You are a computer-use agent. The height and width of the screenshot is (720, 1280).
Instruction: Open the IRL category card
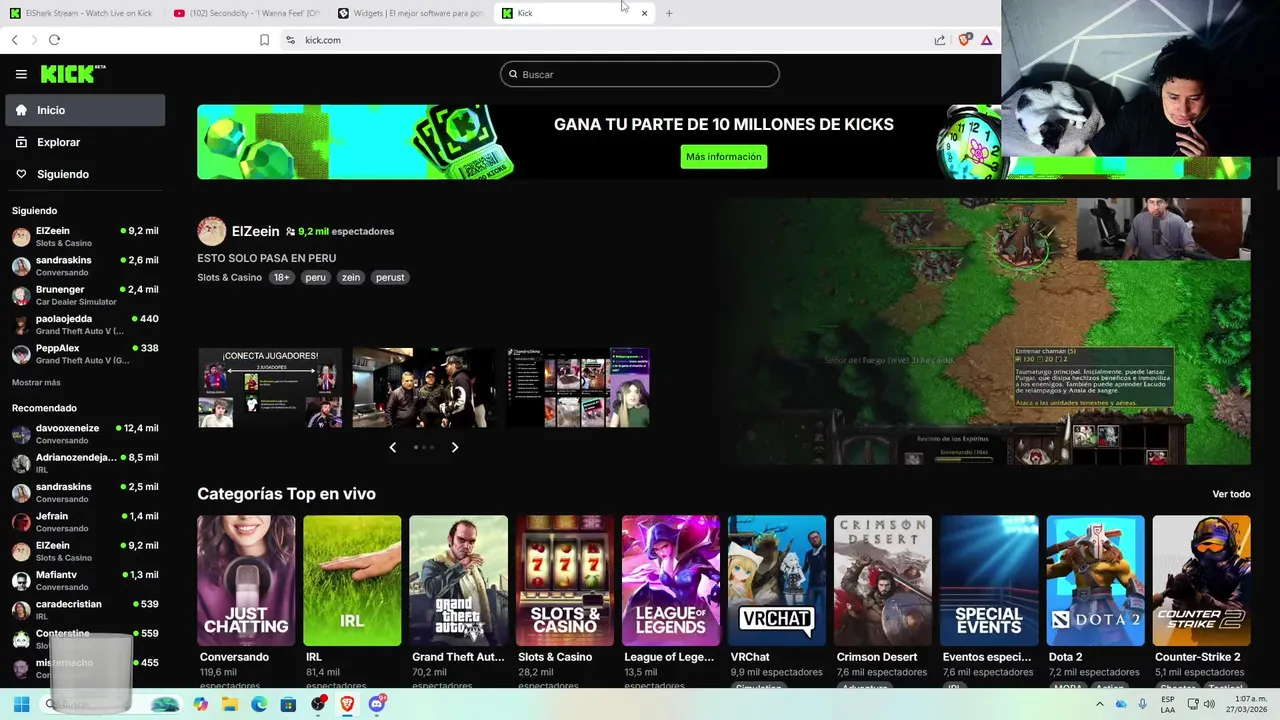pos(352,580)
